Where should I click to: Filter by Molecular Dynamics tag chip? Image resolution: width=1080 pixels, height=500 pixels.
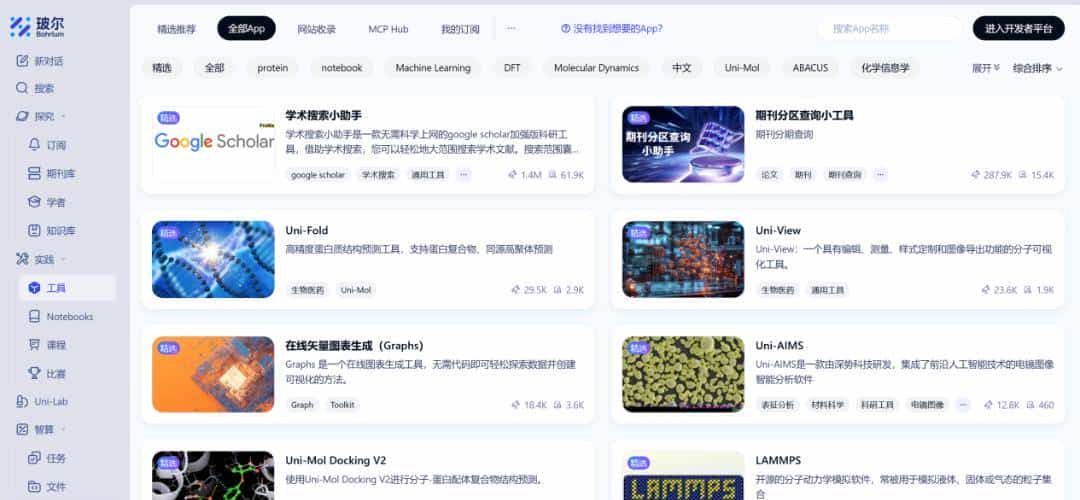coord(596,68)
